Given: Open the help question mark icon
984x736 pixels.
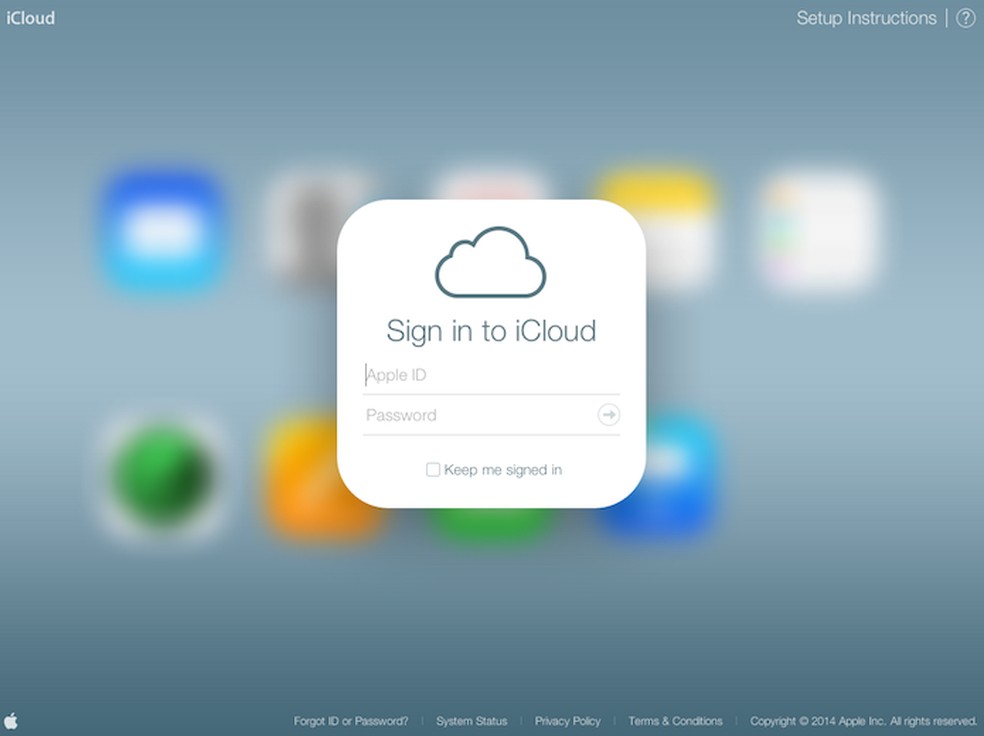Looking at the screenshot, I should 964,18.
